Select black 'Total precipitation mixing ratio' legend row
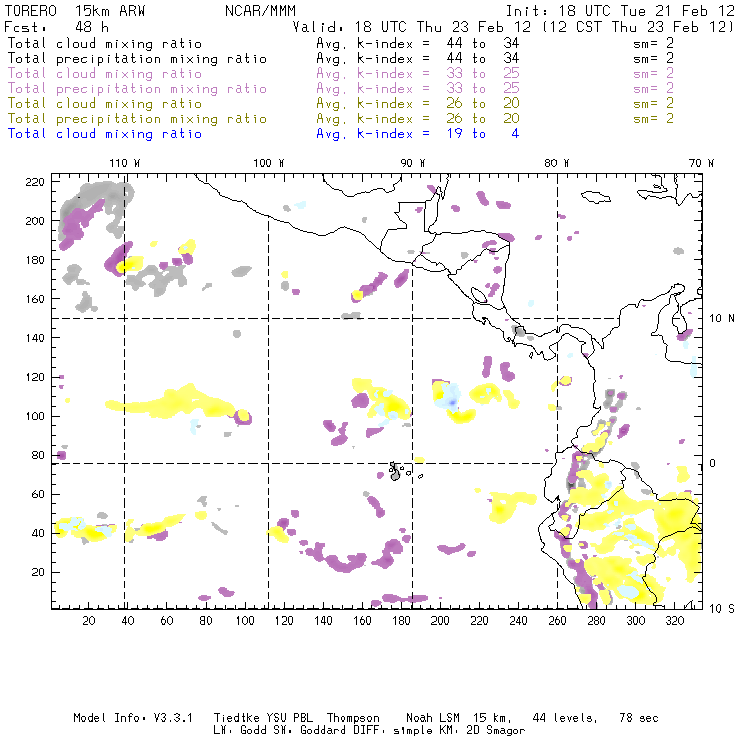This screenshot has height=740, width=740. coord(341,59)
